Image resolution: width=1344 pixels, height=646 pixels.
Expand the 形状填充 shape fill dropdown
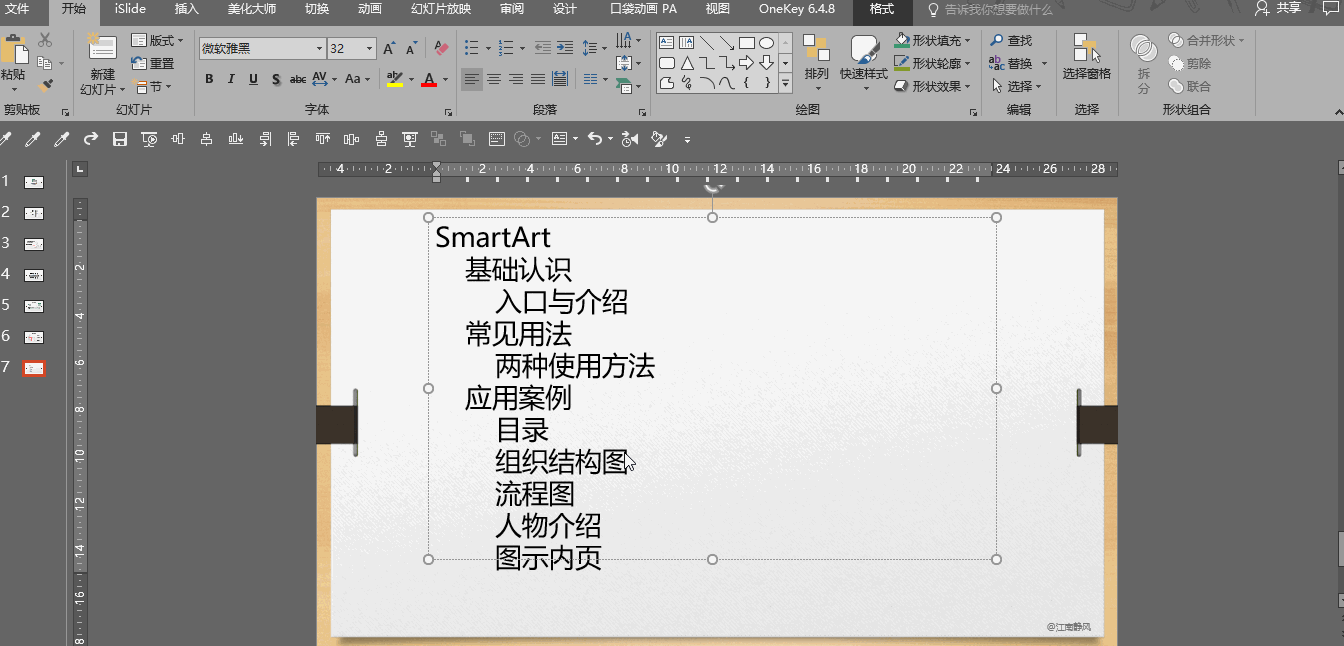point(966,40)
